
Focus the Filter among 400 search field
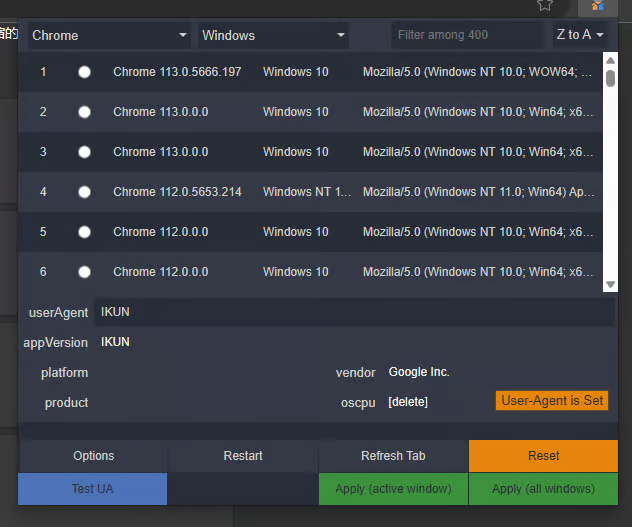(x=467, y=35)
